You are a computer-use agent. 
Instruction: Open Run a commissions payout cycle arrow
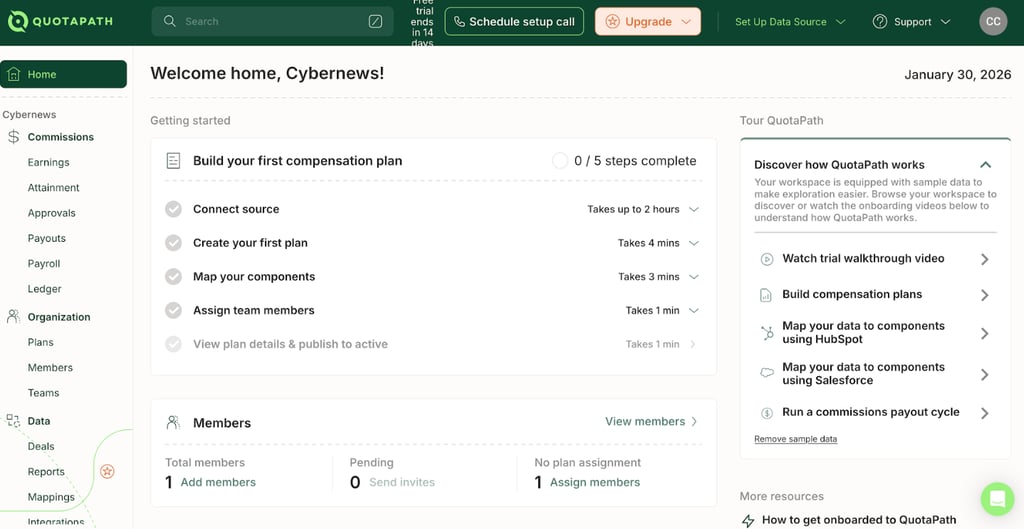(985, 413)
